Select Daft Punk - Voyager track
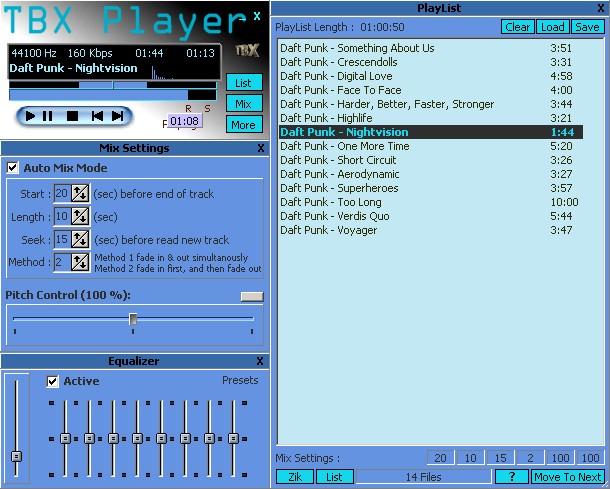Screen dimensions: 610x489 coord(431,230)
